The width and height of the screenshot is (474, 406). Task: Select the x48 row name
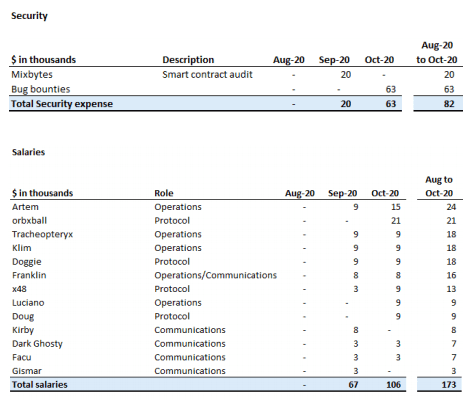[19, 289]
